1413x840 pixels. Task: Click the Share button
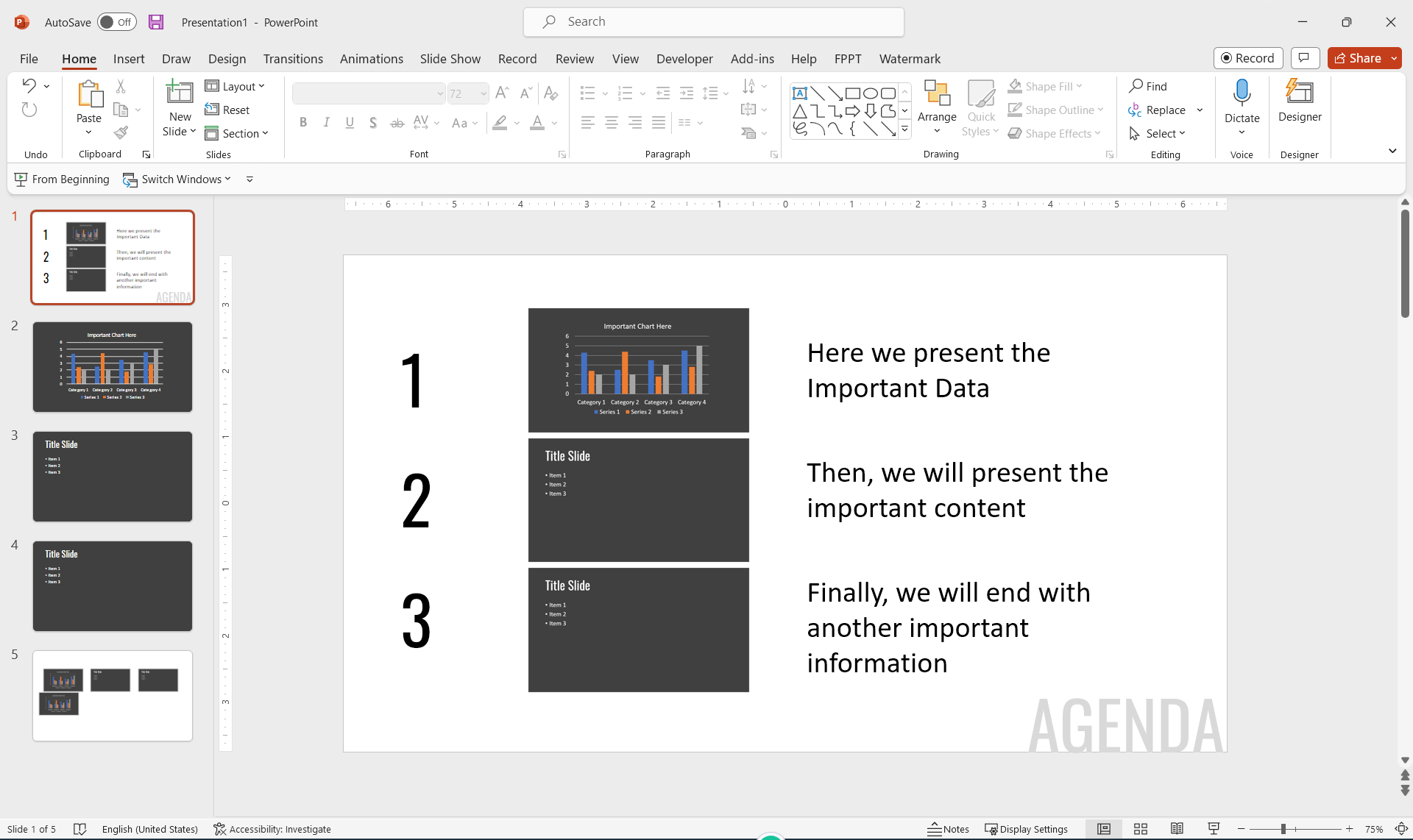click(1362, 57)
